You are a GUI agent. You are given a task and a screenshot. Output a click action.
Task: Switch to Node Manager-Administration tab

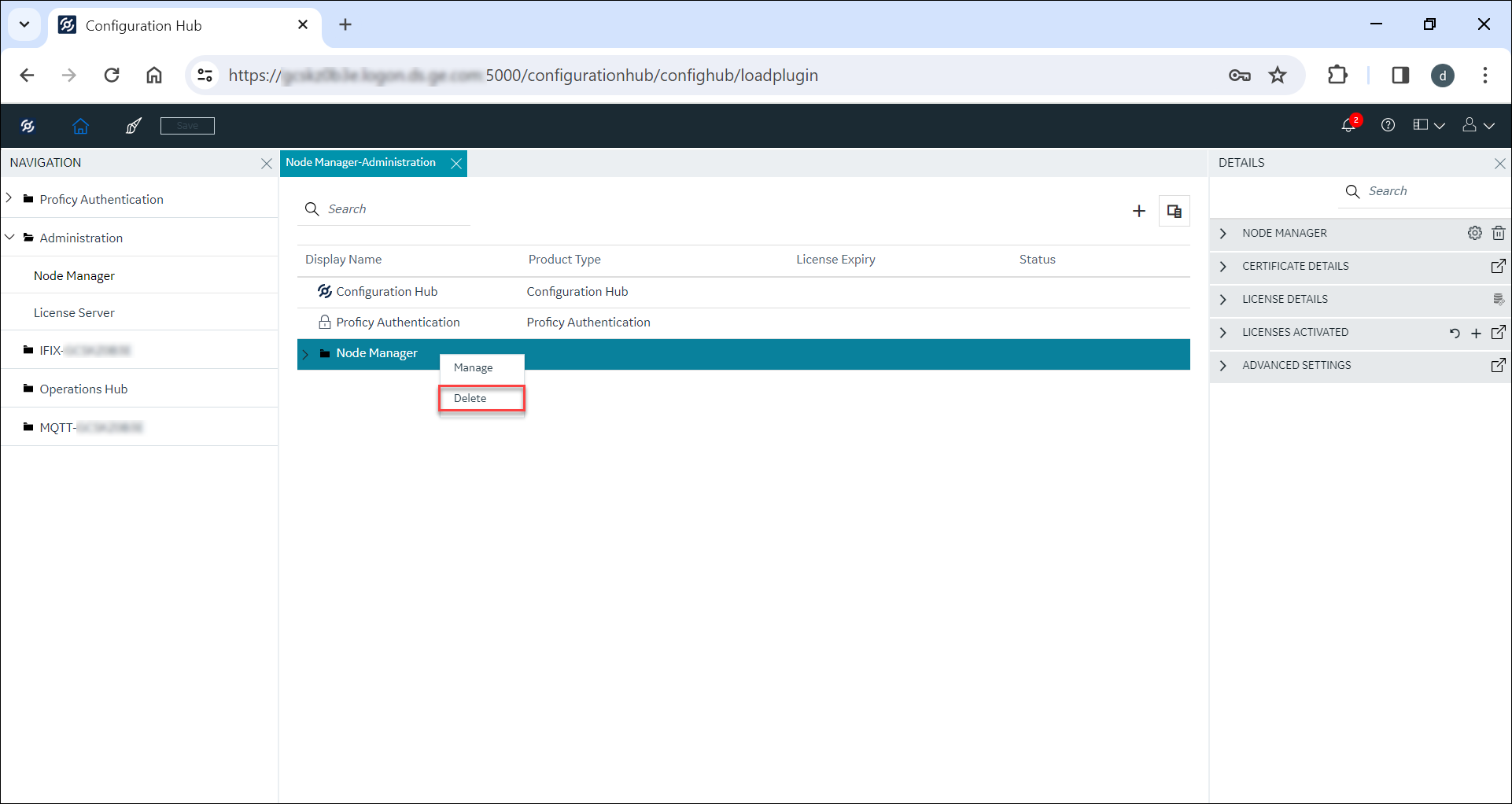pos(361,163)
